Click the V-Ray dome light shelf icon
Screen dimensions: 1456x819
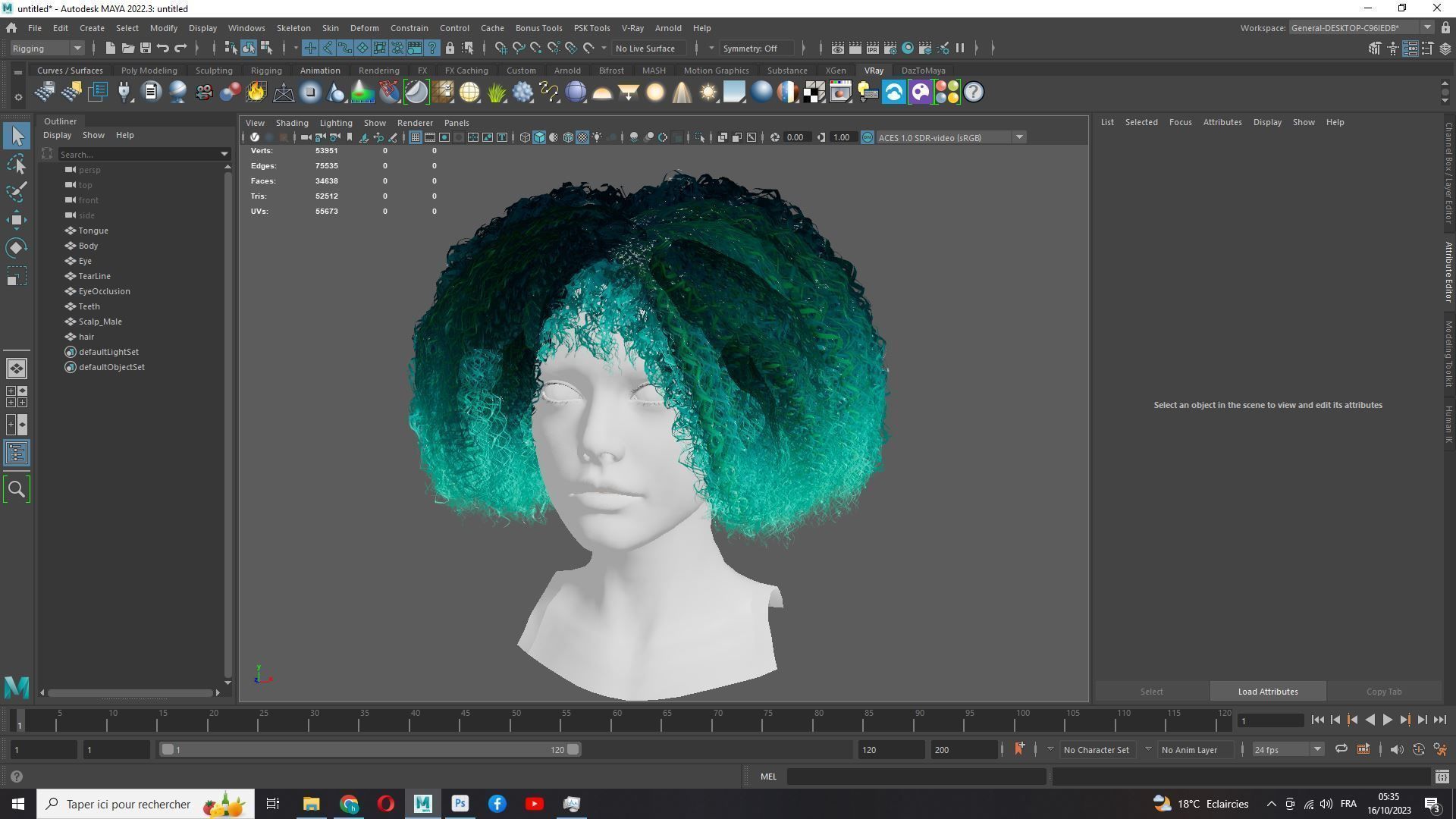(602, 93)
